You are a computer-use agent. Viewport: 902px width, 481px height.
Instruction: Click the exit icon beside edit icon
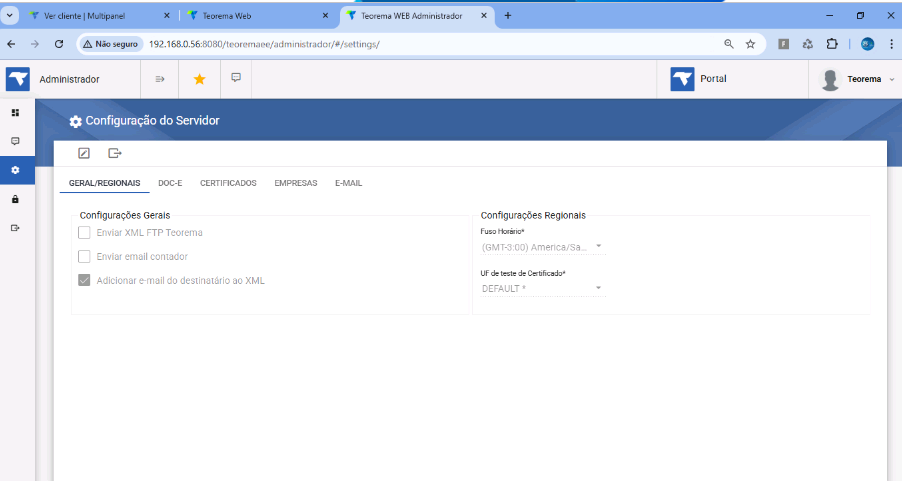[114, 153]
